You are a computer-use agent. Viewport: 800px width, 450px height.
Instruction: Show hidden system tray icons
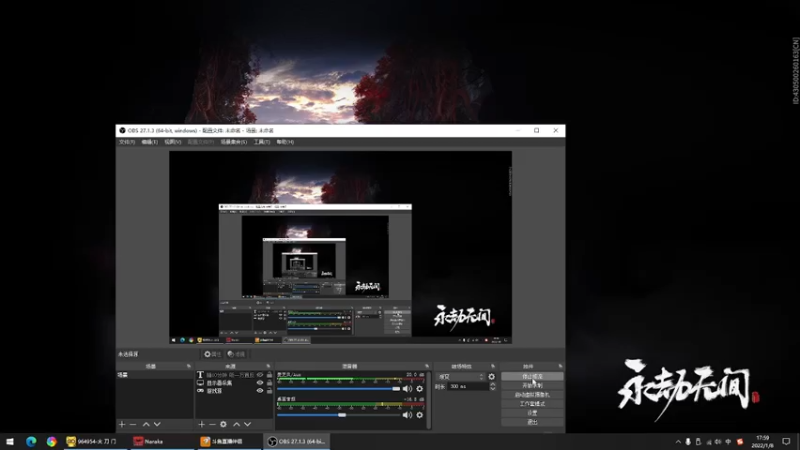click(678, 442)
